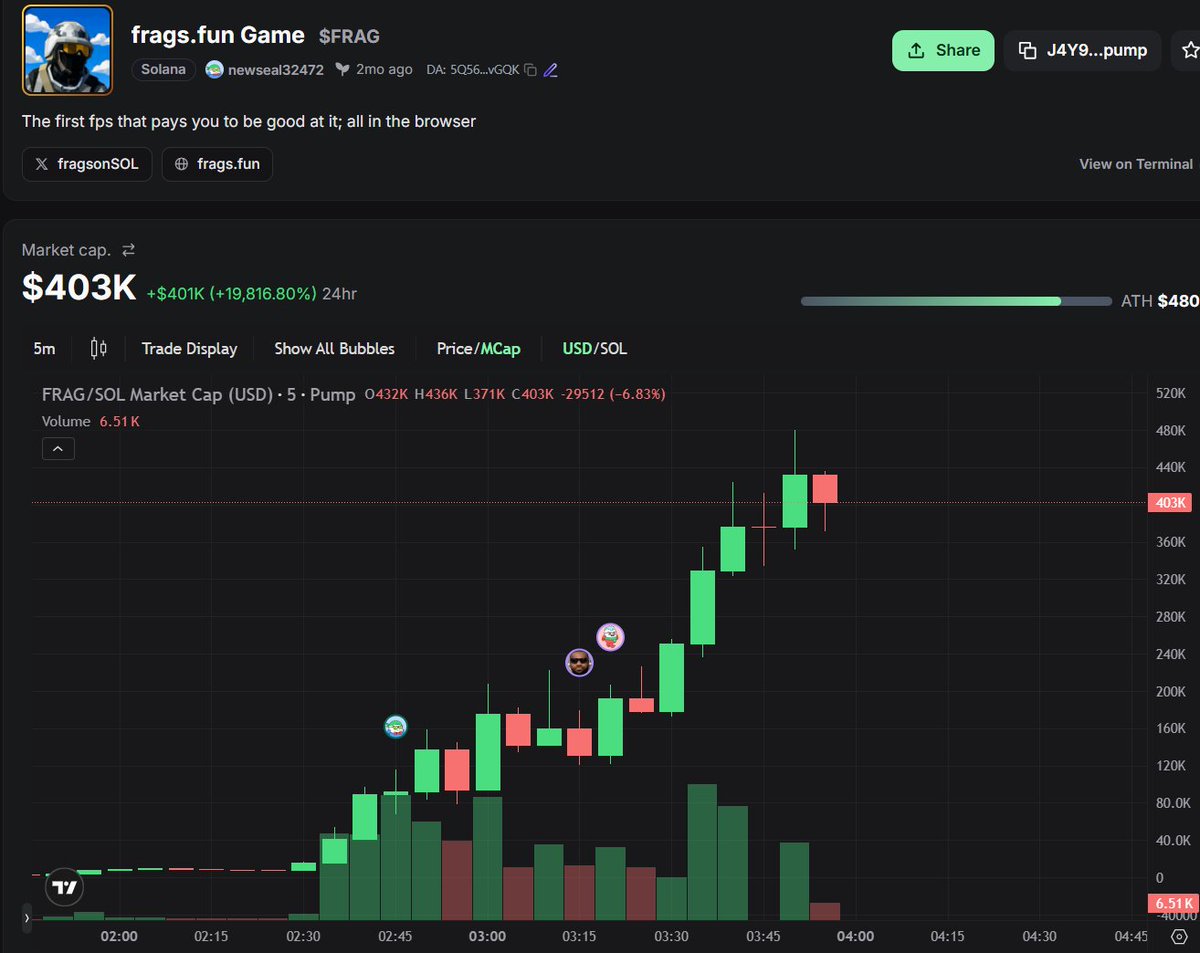Change chart type with the candlestick icon
This screenshot has width=1200, height=953.
click(98, 348)
